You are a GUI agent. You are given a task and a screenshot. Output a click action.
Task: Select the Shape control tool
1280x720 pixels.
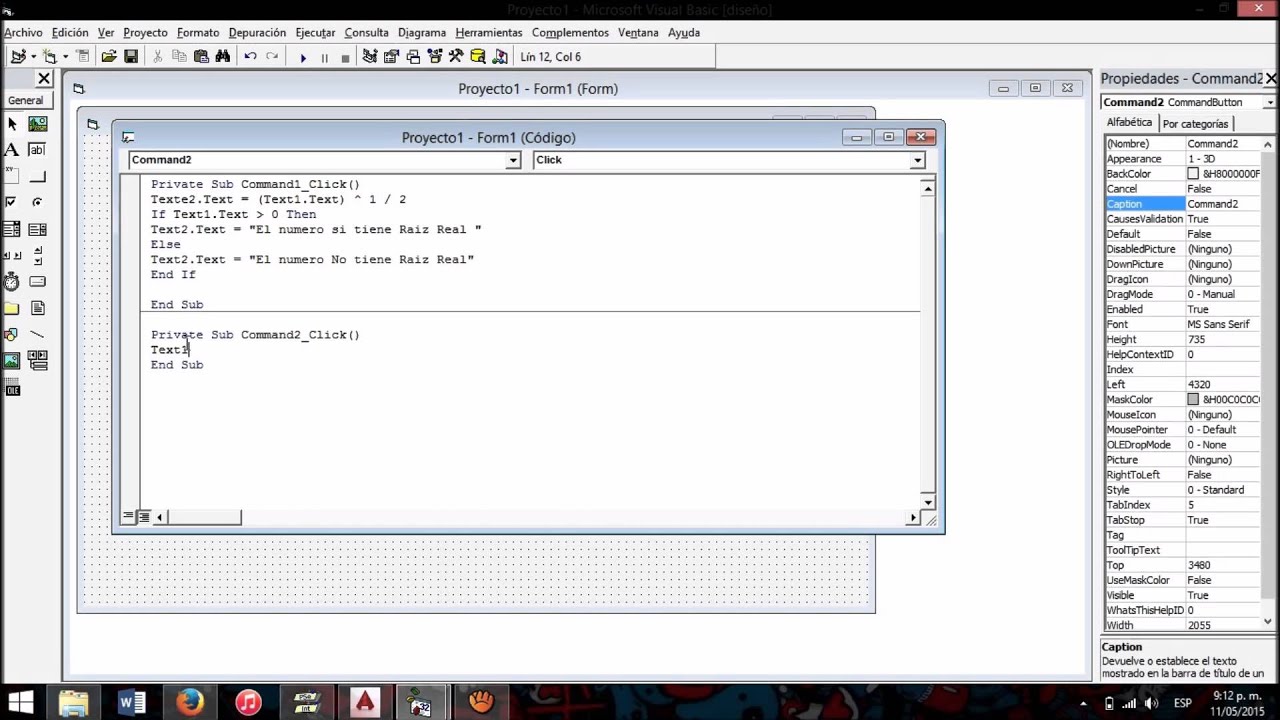pos(12,334)
